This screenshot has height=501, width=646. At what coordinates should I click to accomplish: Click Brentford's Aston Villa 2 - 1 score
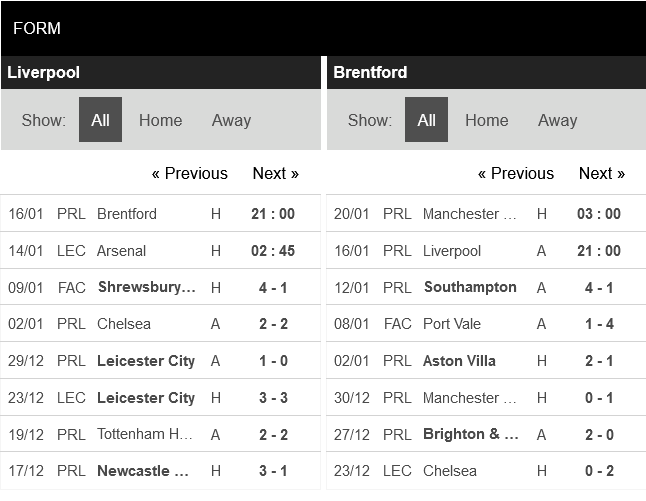click(x=599, y=361)
